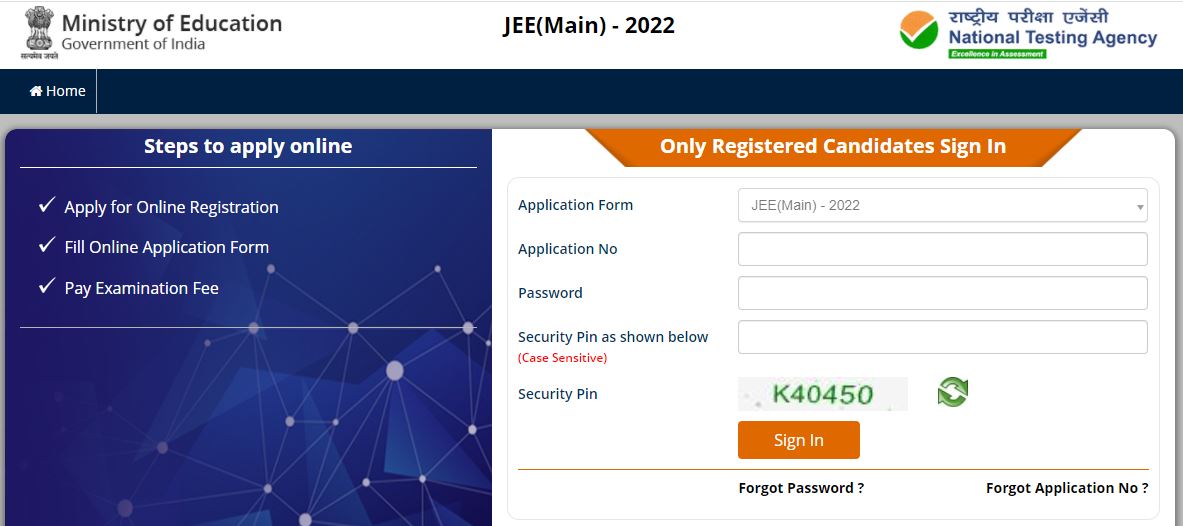Click the JEE(Main) - 2022 page heading
This screenshot has width=1183, height=526.
pos(589,26)
